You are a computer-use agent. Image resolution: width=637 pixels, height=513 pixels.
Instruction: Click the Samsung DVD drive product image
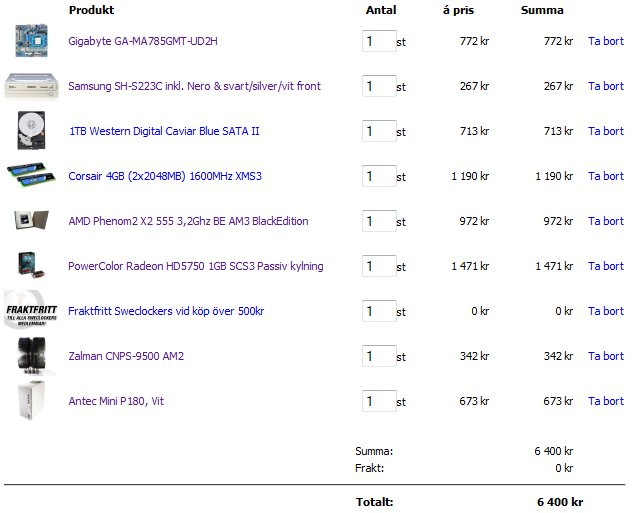pos(31,86)
